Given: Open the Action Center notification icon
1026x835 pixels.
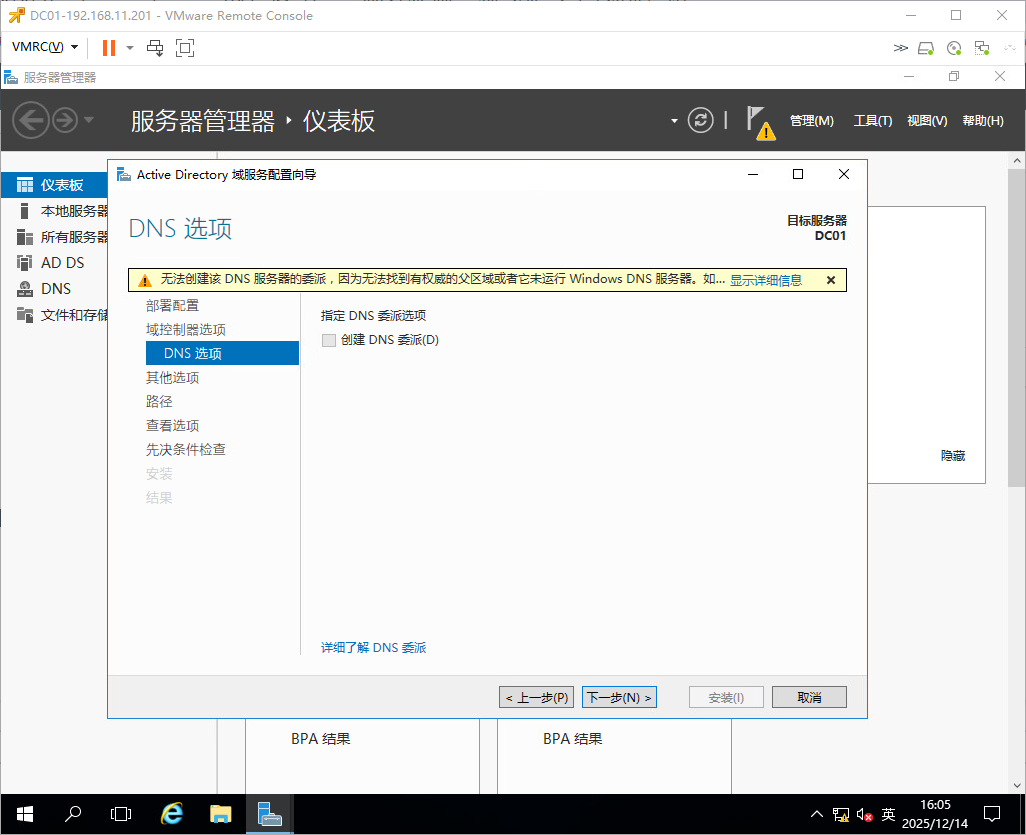Looking at the screenshot, I should coord(992,814).
